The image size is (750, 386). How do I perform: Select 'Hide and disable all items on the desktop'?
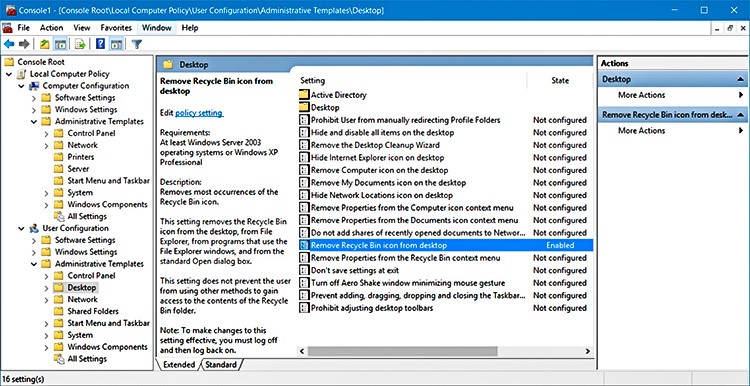click(382, 132)
